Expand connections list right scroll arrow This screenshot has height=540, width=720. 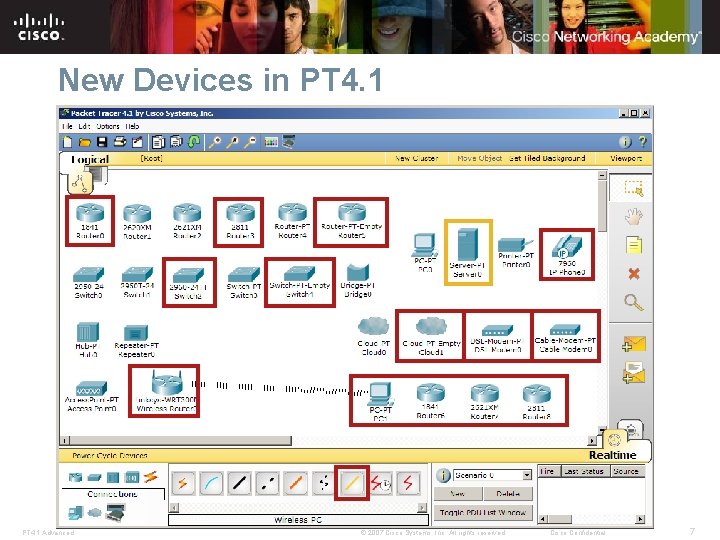[422, 507]
